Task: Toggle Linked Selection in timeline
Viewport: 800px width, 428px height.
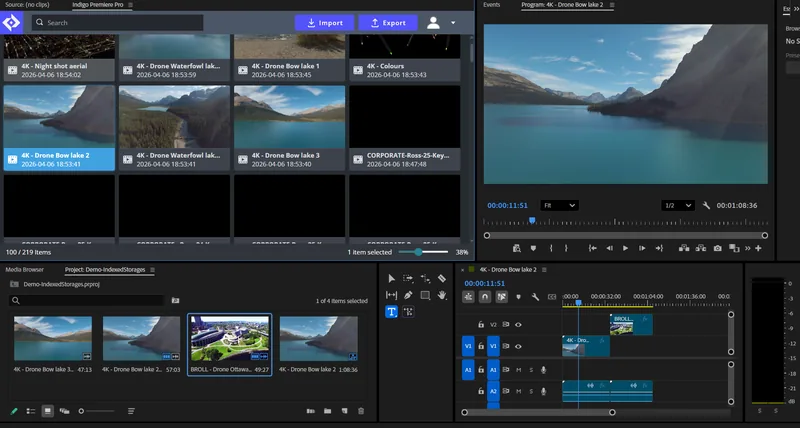Action: coord(502,296)
